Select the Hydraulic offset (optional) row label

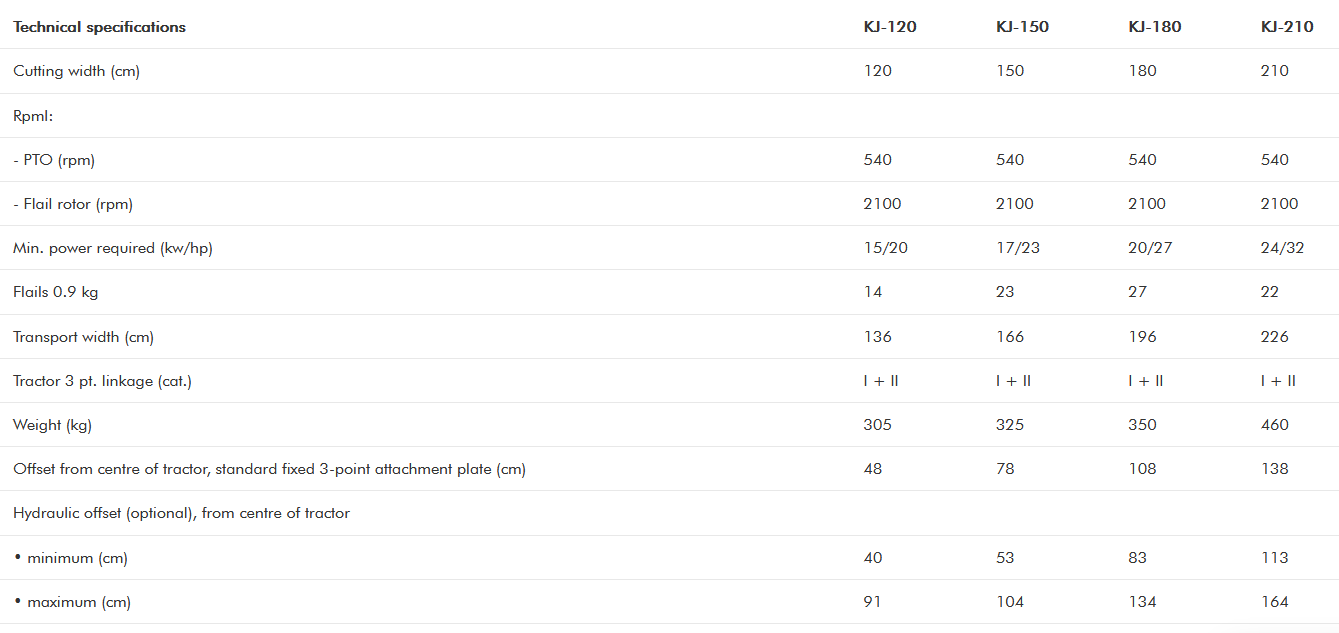[x=181, y=513]
